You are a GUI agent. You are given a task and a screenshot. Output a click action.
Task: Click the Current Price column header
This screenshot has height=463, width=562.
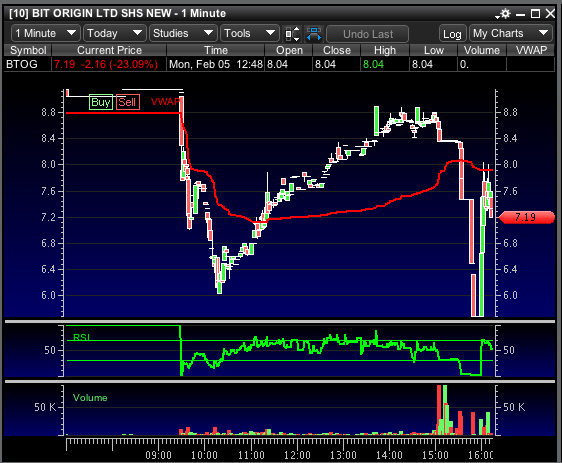(x=109, y=50)
